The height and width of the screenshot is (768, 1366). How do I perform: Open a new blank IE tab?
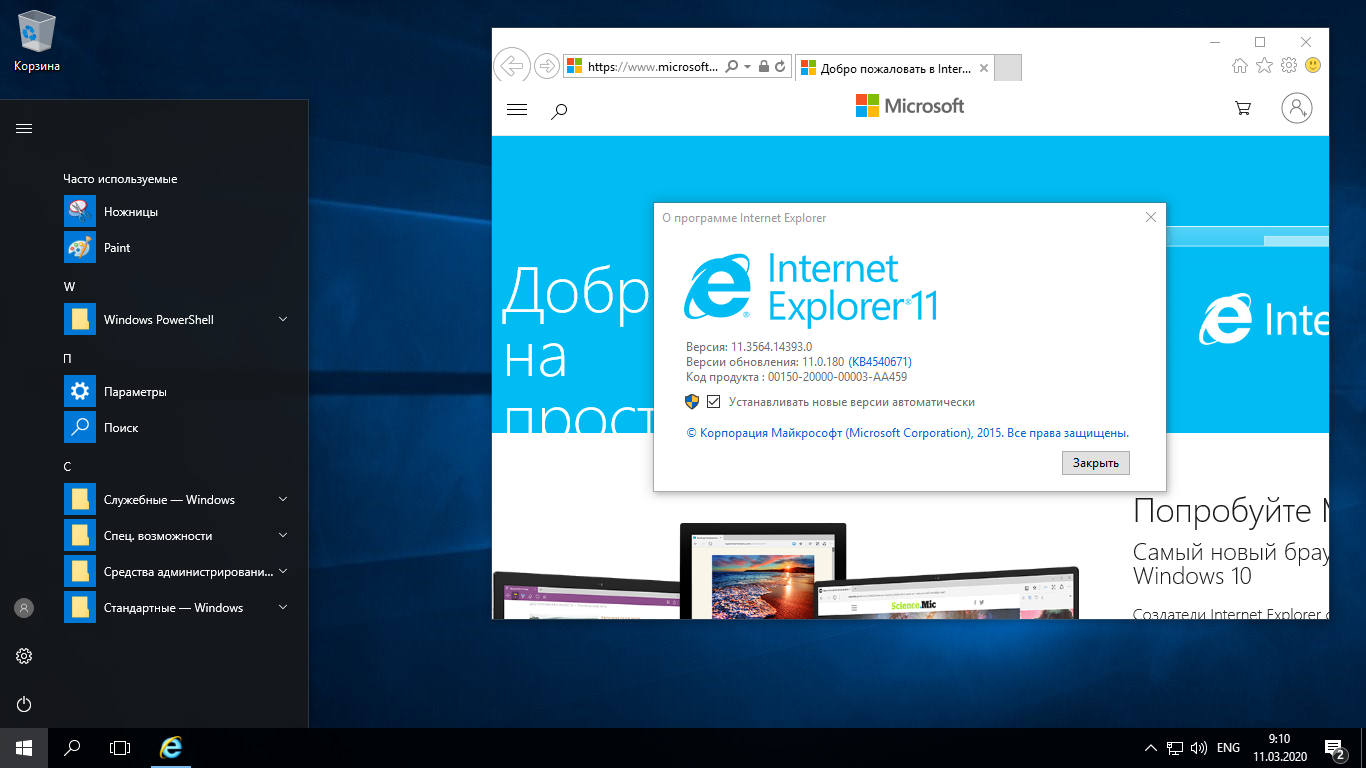[x=1008, y=69]
